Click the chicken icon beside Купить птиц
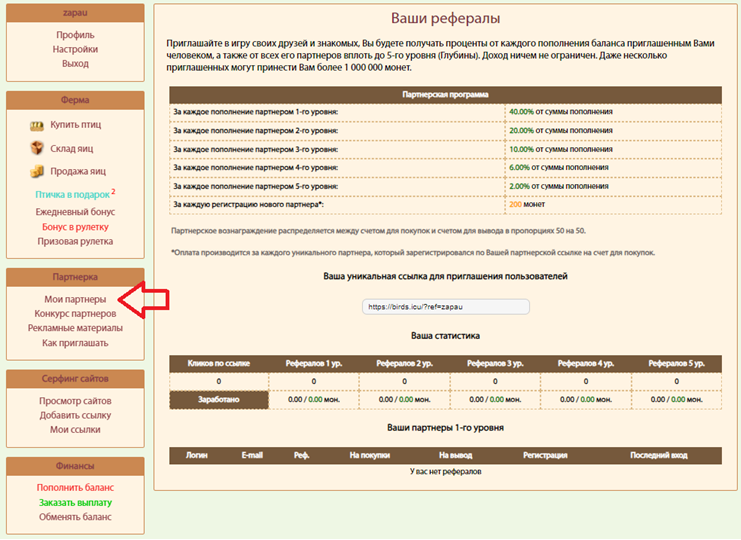Viewport: 741px width, 540px height. tap(37, 126)
